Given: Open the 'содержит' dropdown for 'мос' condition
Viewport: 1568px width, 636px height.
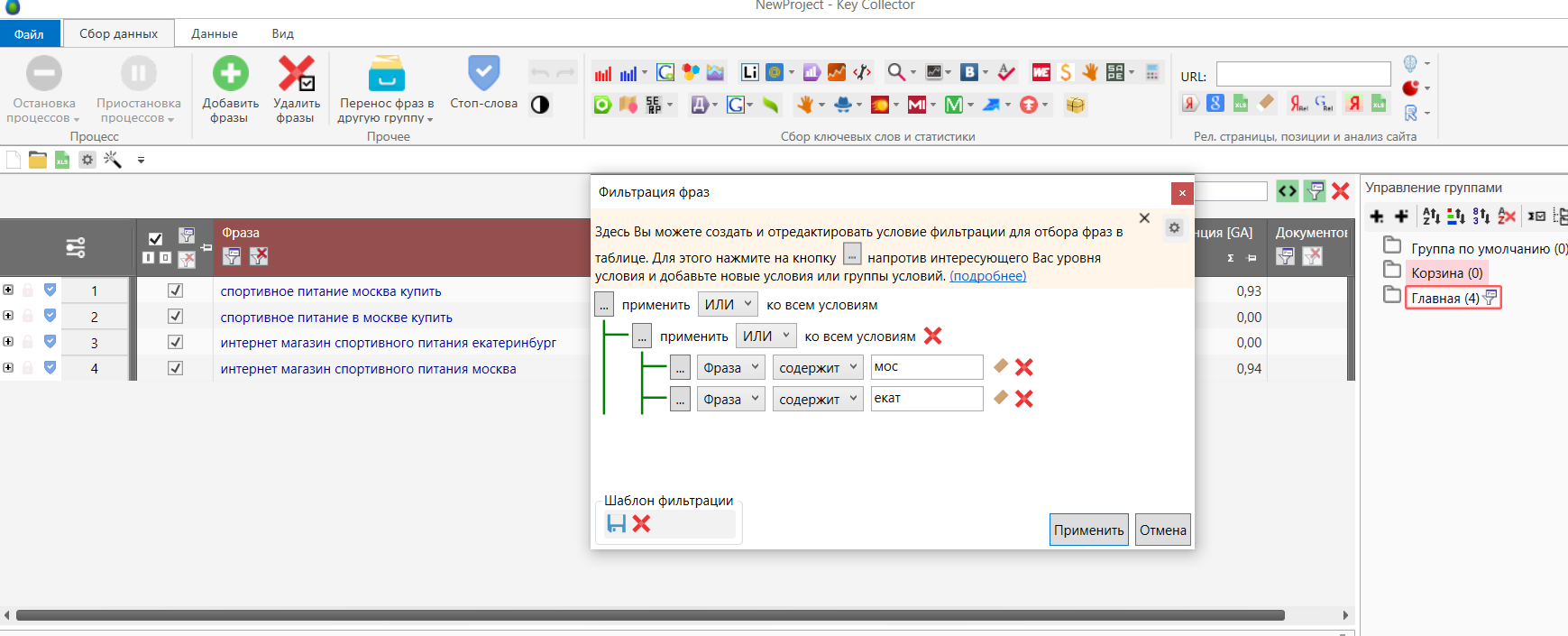Looking at the screenshot, I should pyautogui.click(x=818, y=367).
